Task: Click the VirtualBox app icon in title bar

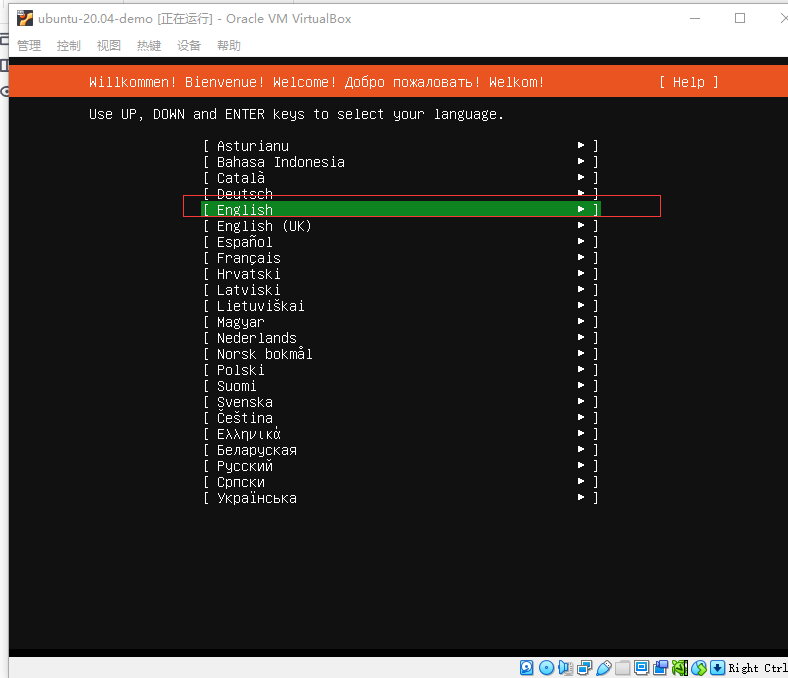Action: coord(25,19)
